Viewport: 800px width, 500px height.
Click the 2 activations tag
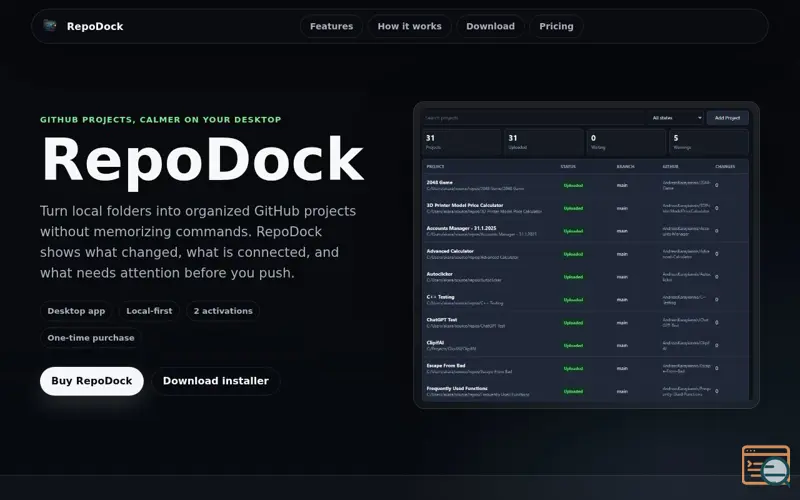223,311
